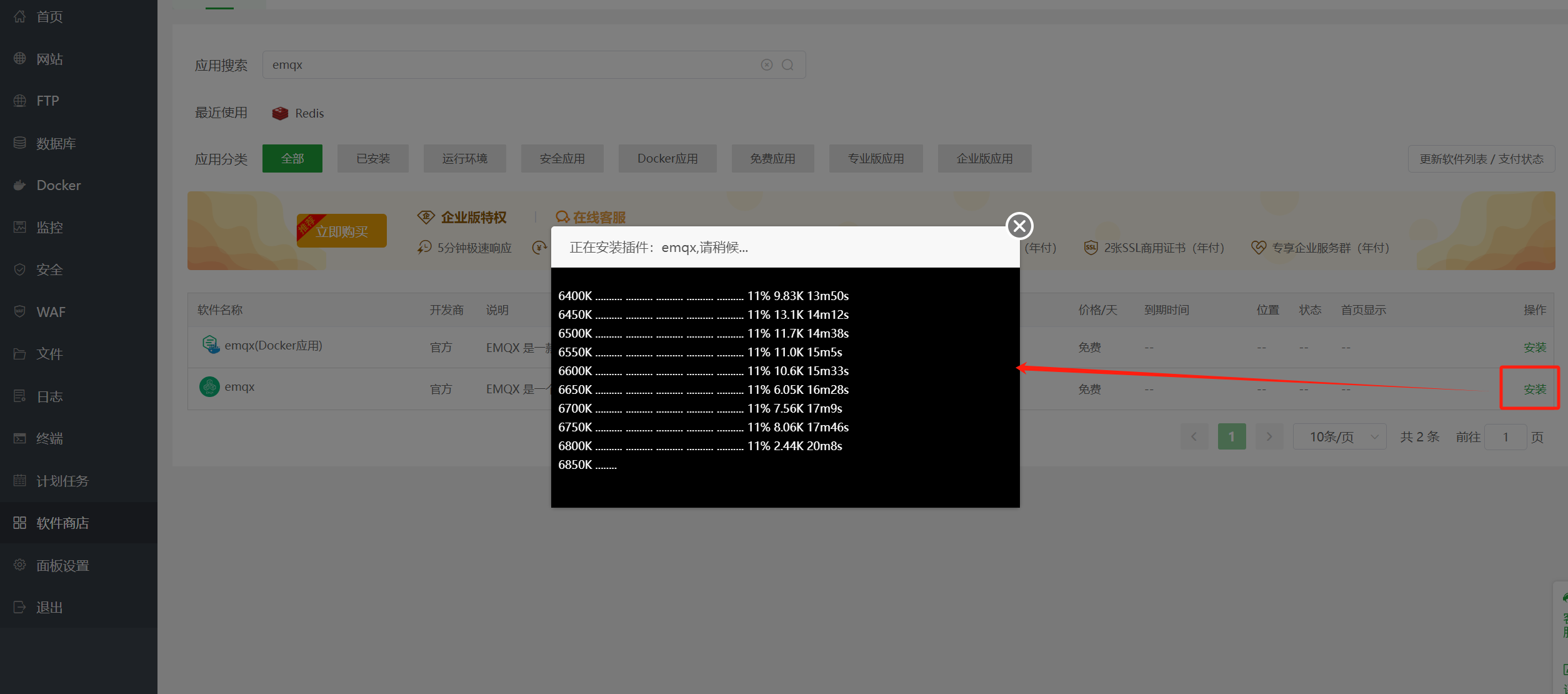Click the 在线客服 chat icon
The image size is (1568, 694).
(562, 217)
